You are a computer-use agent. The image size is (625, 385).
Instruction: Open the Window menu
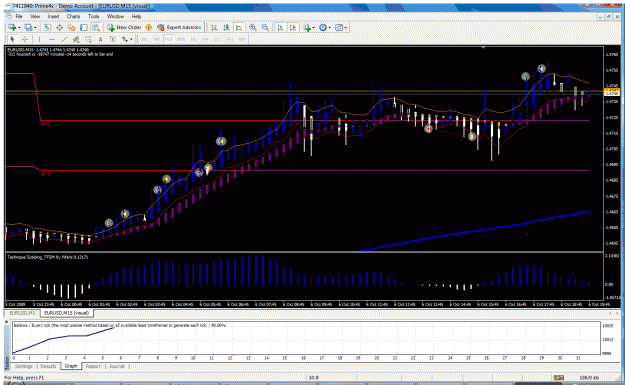pos(115,16)
